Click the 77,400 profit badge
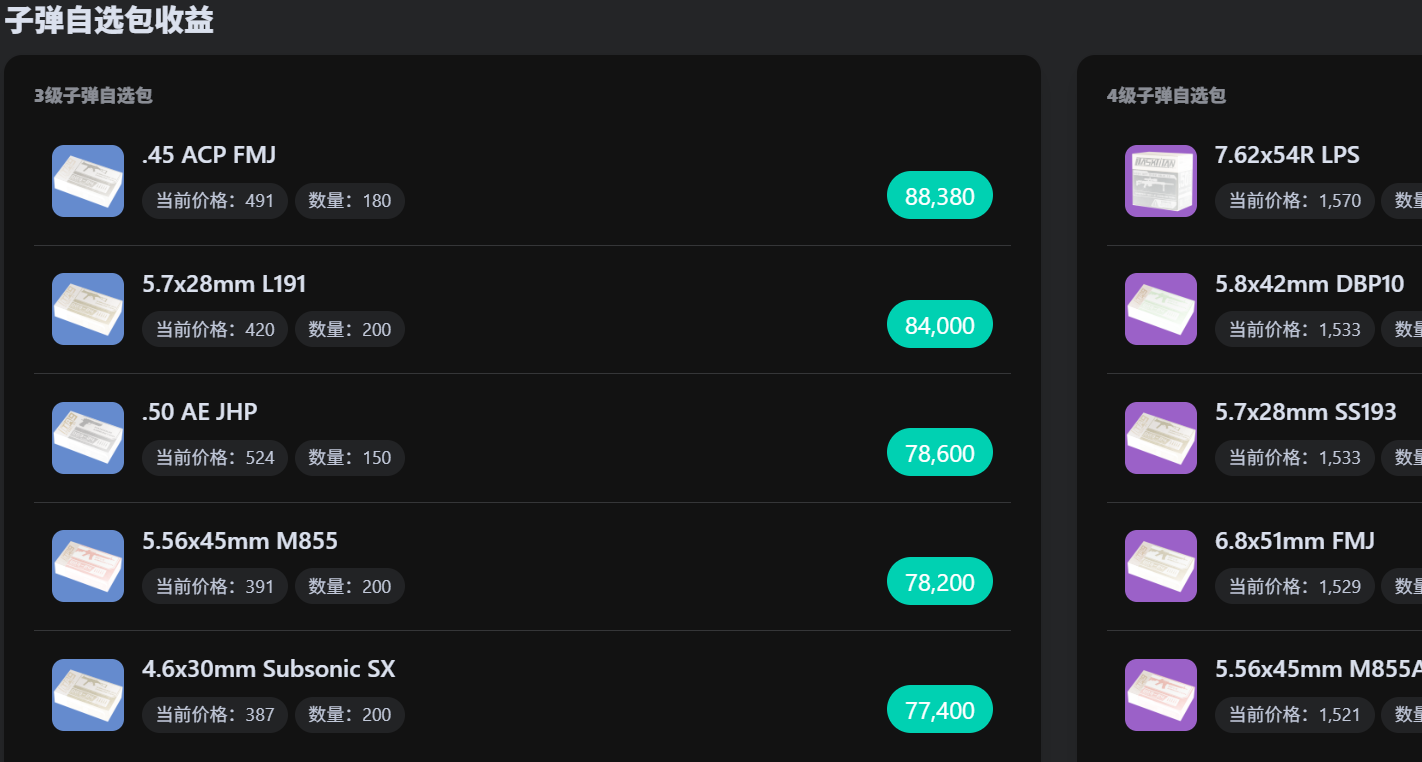 coord(939,710)
